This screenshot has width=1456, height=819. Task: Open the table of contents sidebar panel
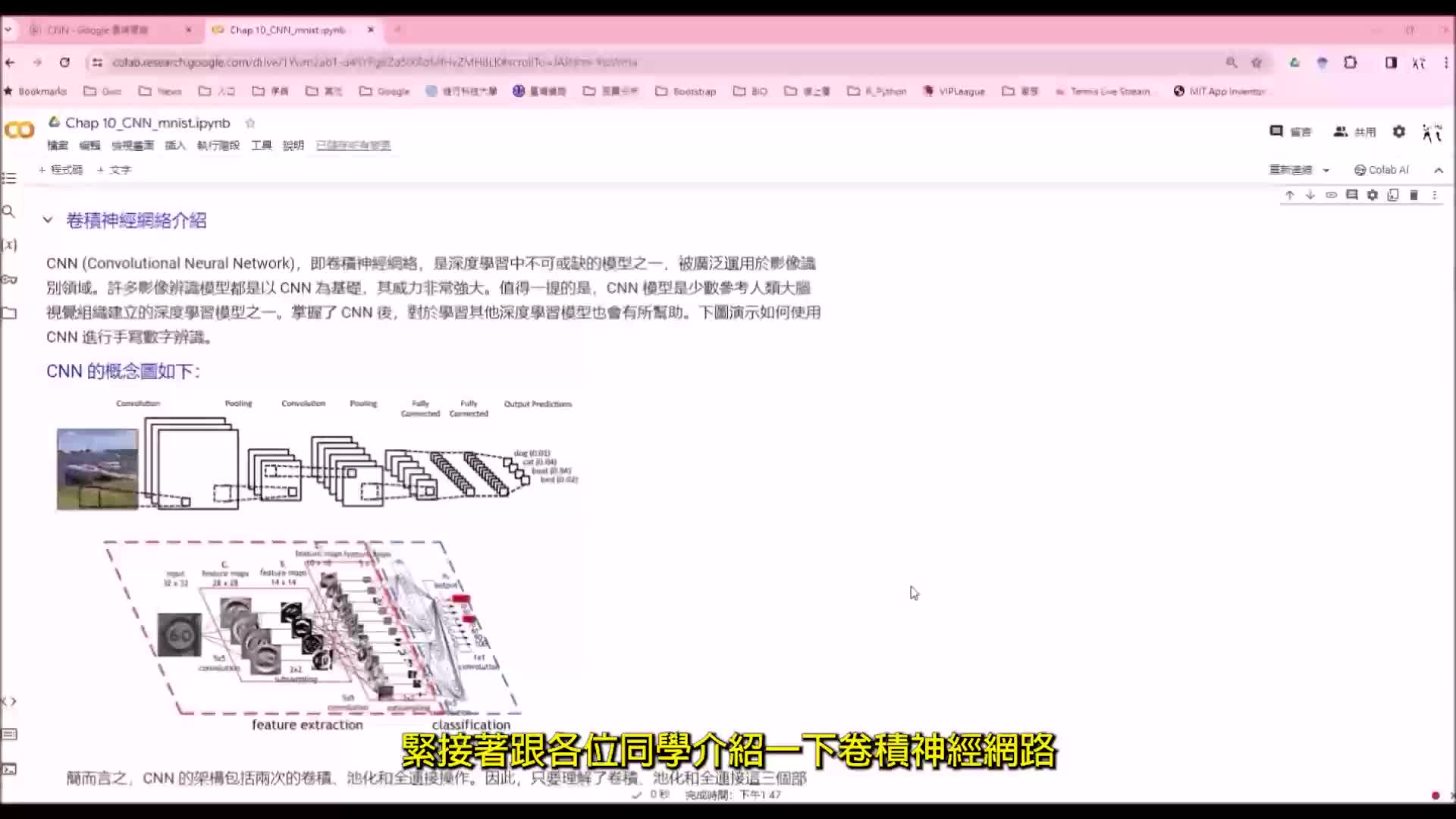click(x=9, y=178)
